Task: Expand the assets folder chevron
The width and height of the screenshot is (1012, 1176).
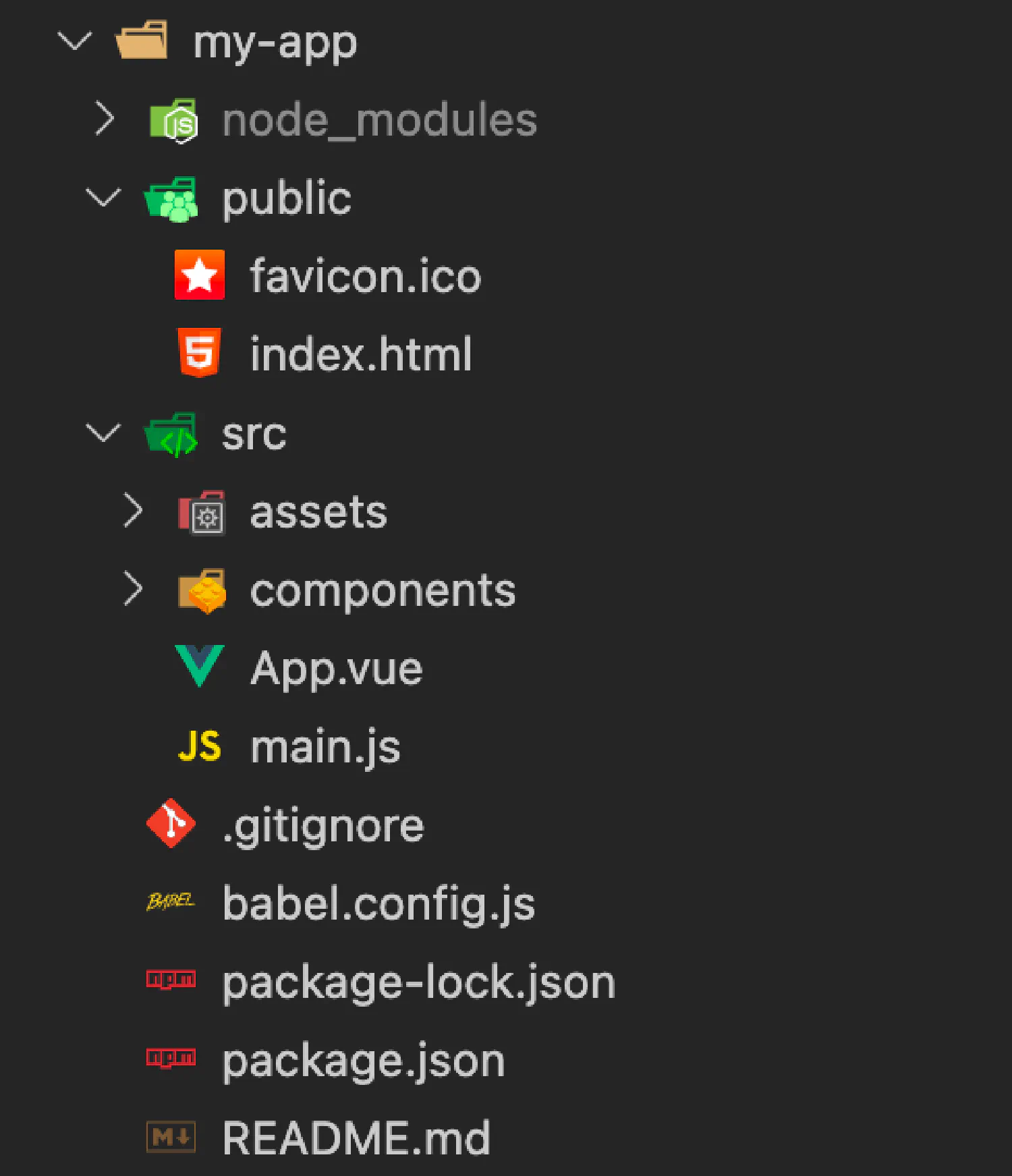Action: pyautogui.click(x=133, y=510)
